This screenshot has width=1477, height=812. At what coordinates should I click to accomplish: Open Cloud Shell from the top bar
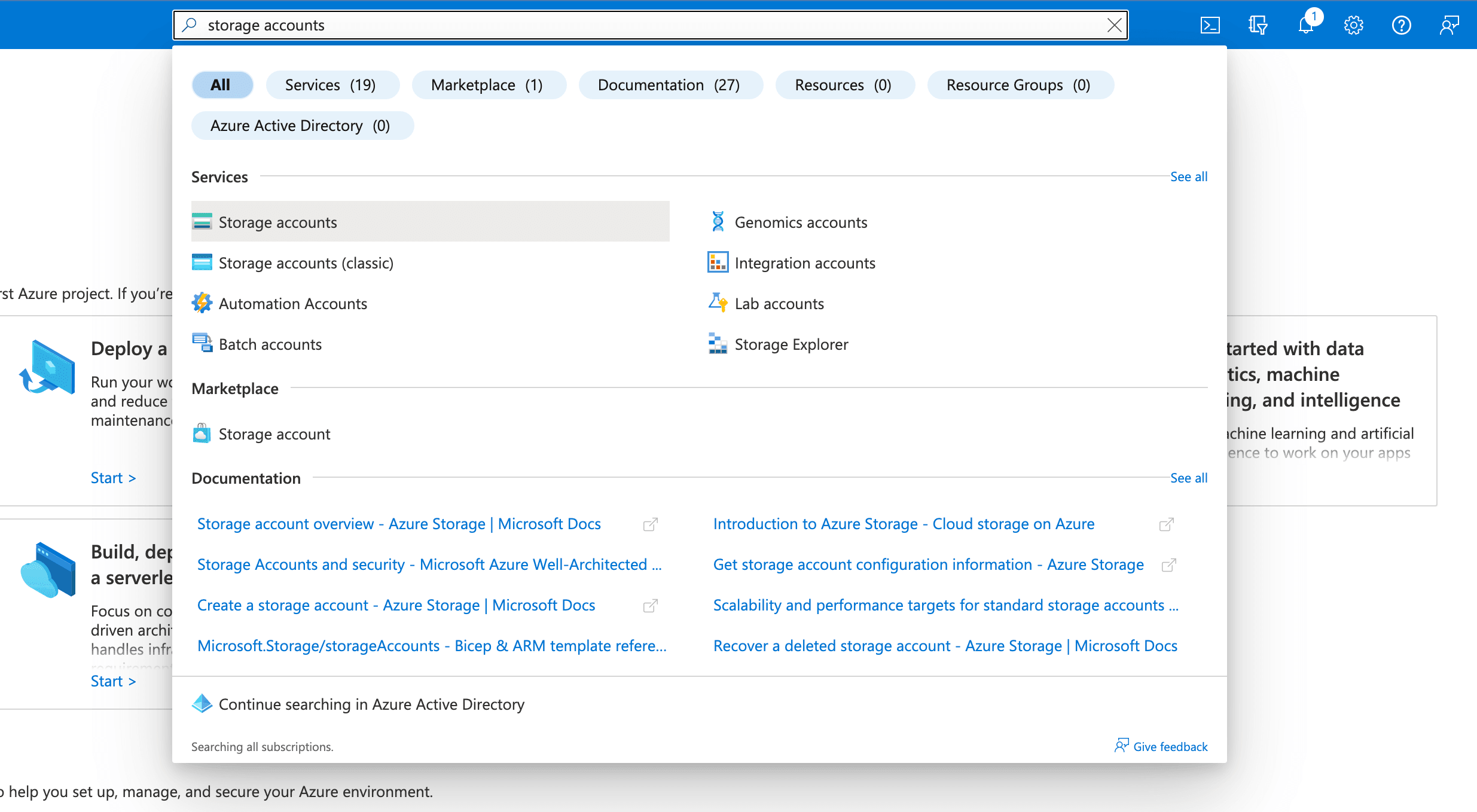click(1210, 25)
